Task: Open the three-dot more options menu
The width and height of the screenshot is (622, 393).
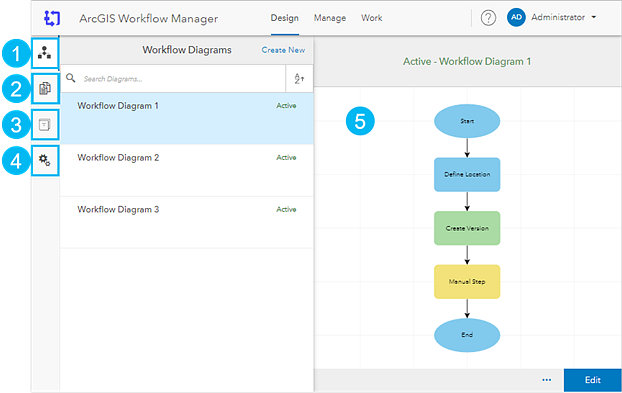Action: pyautogui.click(x=547, y=380)
